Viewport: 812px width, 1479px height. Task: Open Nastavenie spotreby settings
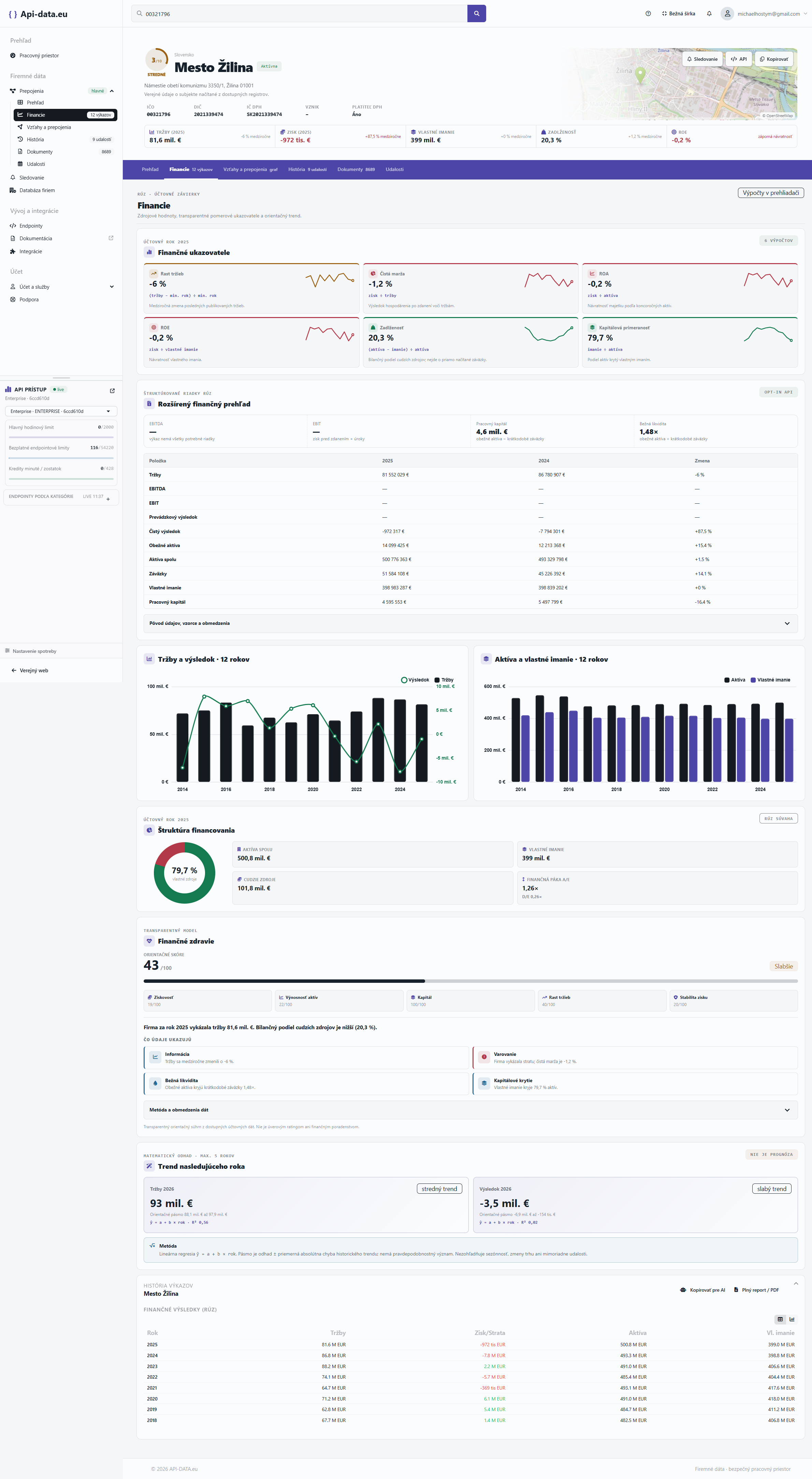(x=61, y=651)
